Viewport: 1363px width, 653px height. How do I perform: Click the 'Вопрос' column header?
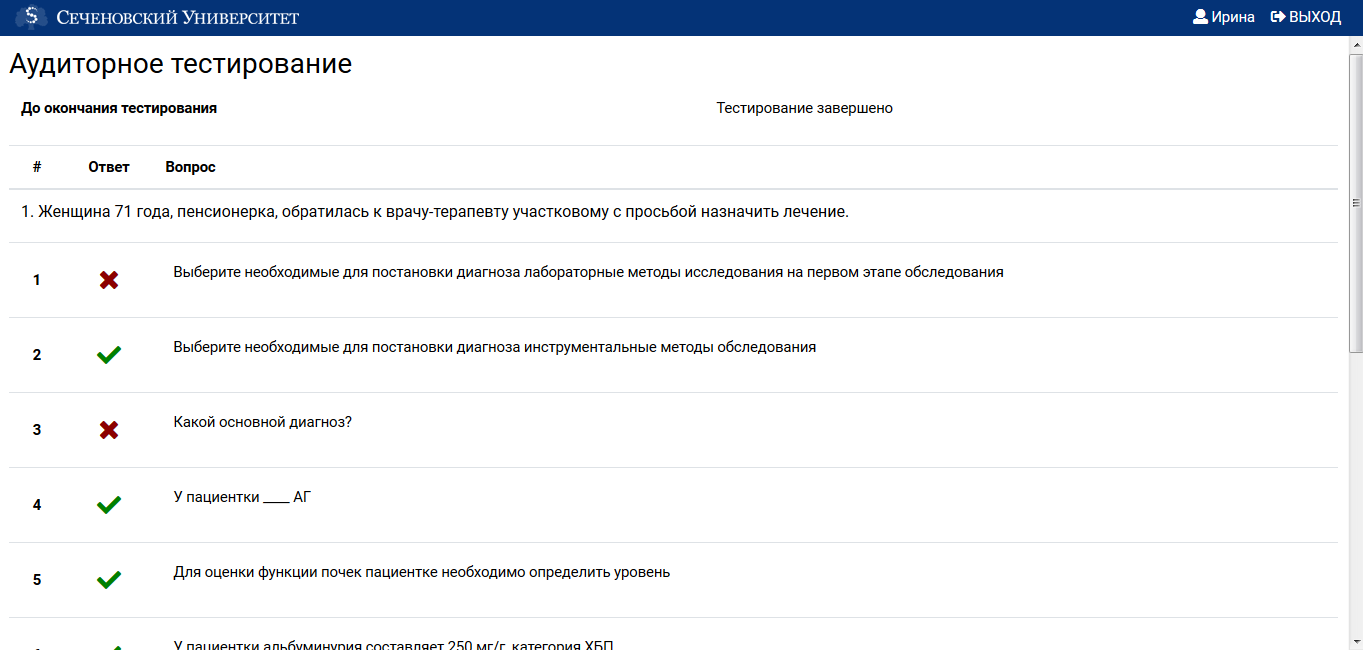[x=188, y=166]
